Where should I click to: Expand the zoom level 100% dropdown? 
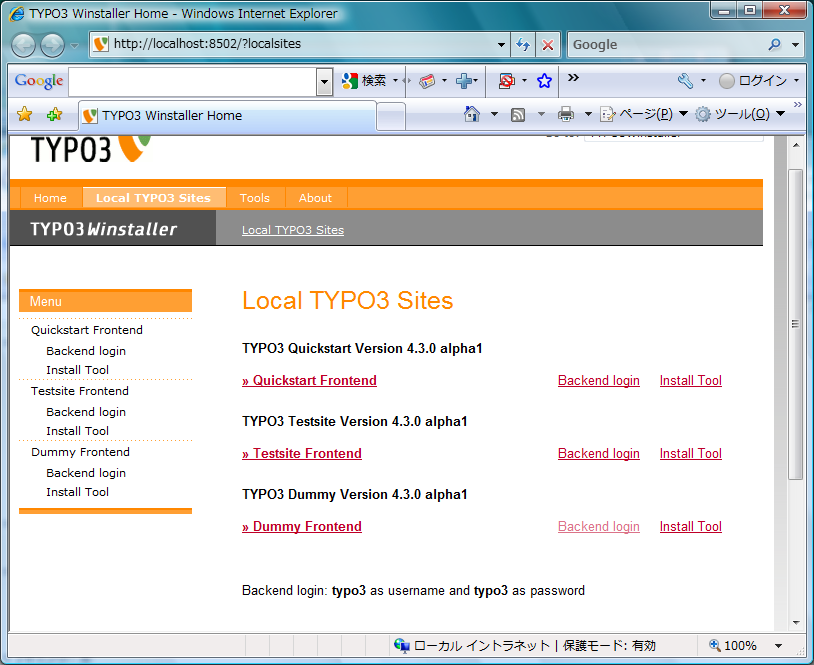777,646
